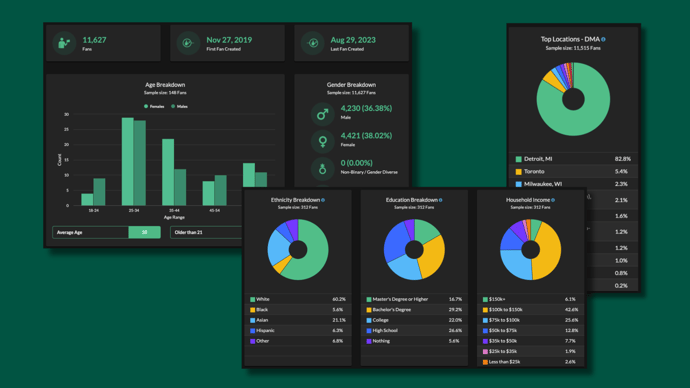Click the non-binary gender icon

click(323, 169)
